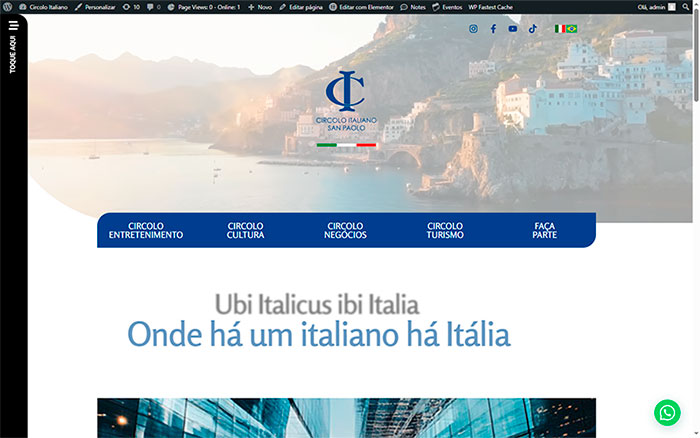Click the Facebook icon in header
The width and height of the screenshot is (700, 438).
(x=493, y=29)
